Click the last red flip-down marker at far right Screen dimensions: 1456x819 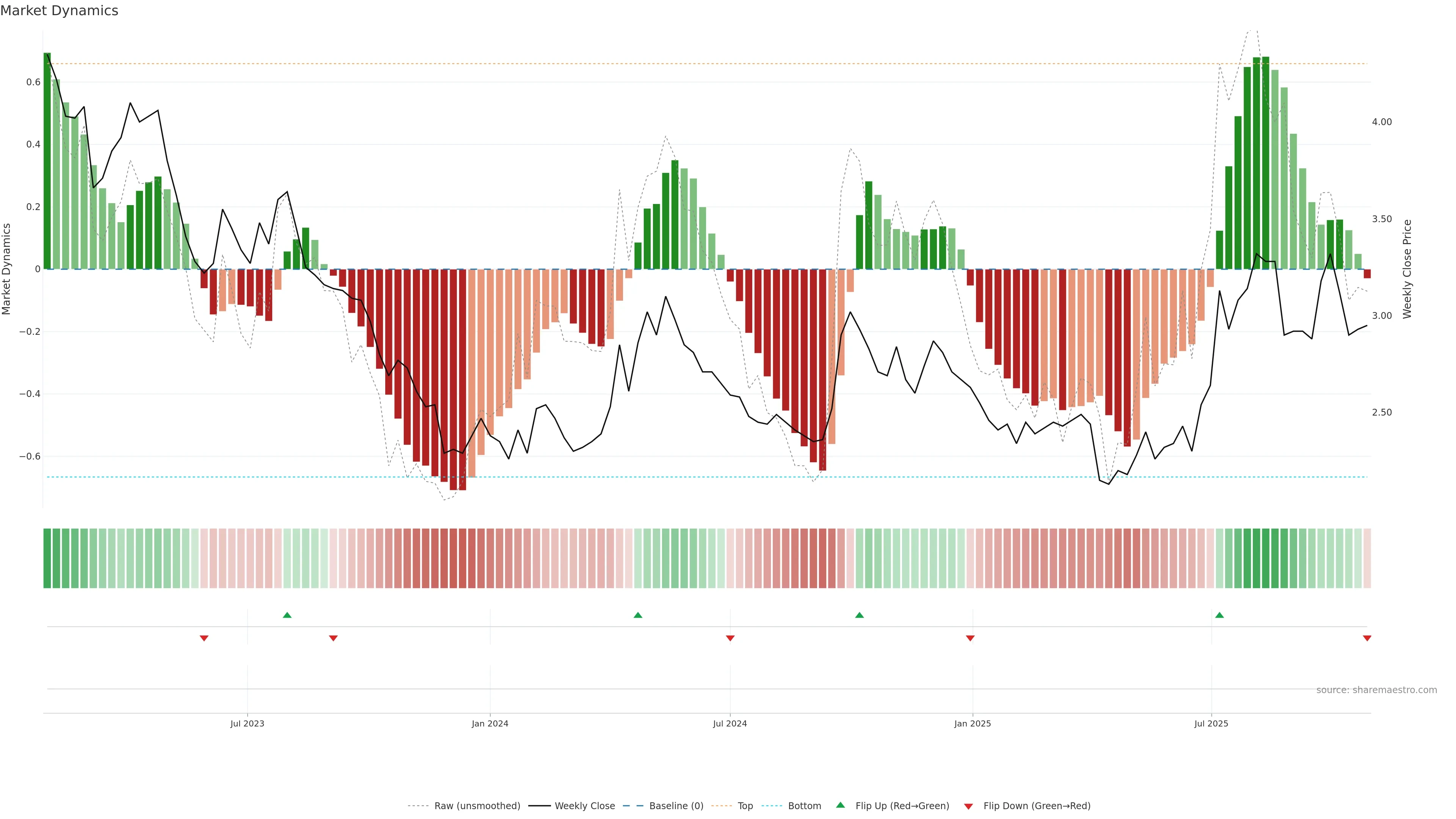1367,638
